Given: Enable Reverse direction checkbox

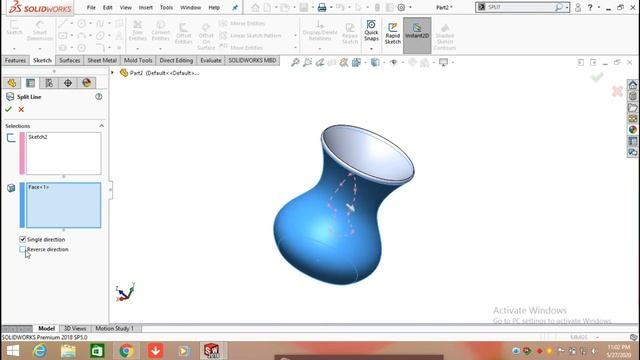Looking at the screenshot, I should pos(22,249).
